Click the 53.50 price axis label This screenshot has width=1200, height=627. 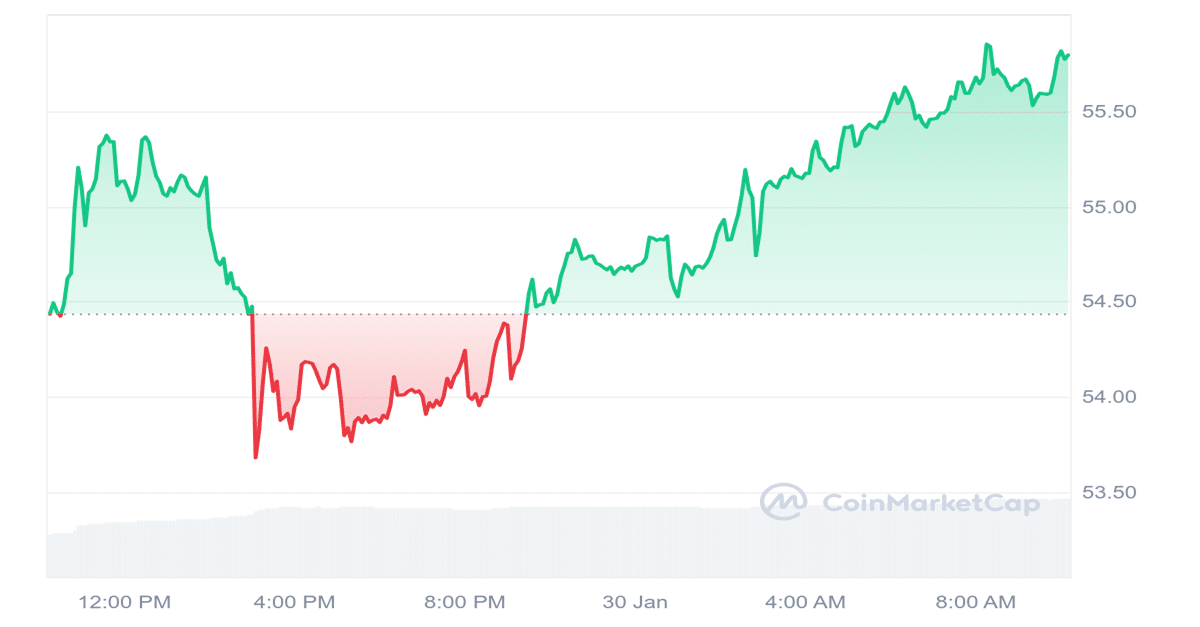tap(1110, 492)
